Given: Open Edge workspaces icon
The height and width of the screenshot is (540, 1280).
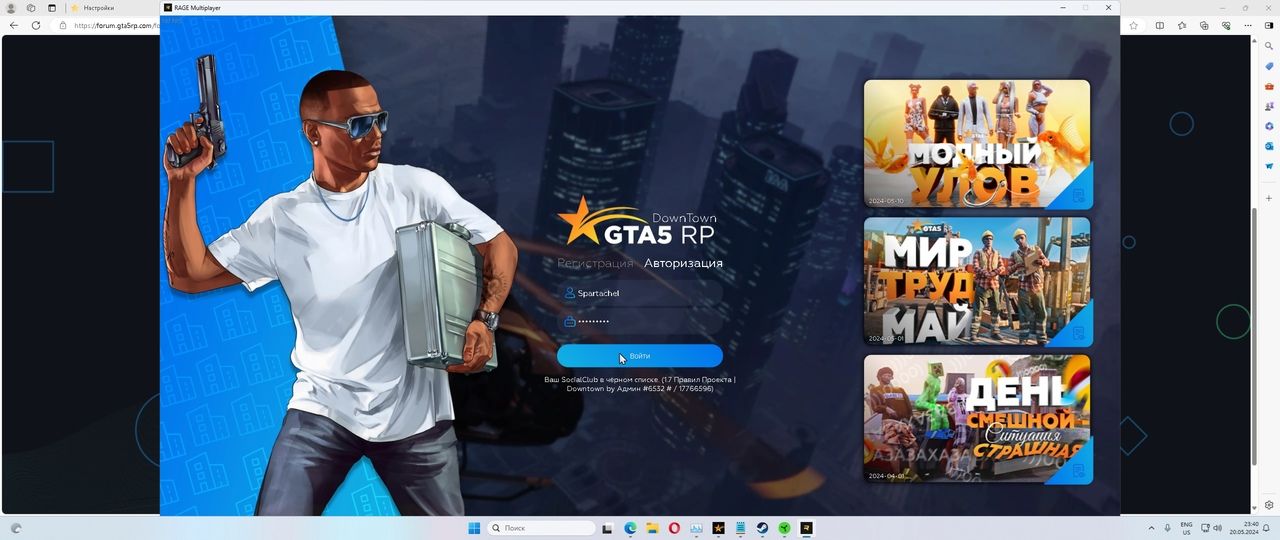Looking at the screenshot, I should [x=31, y=7].
